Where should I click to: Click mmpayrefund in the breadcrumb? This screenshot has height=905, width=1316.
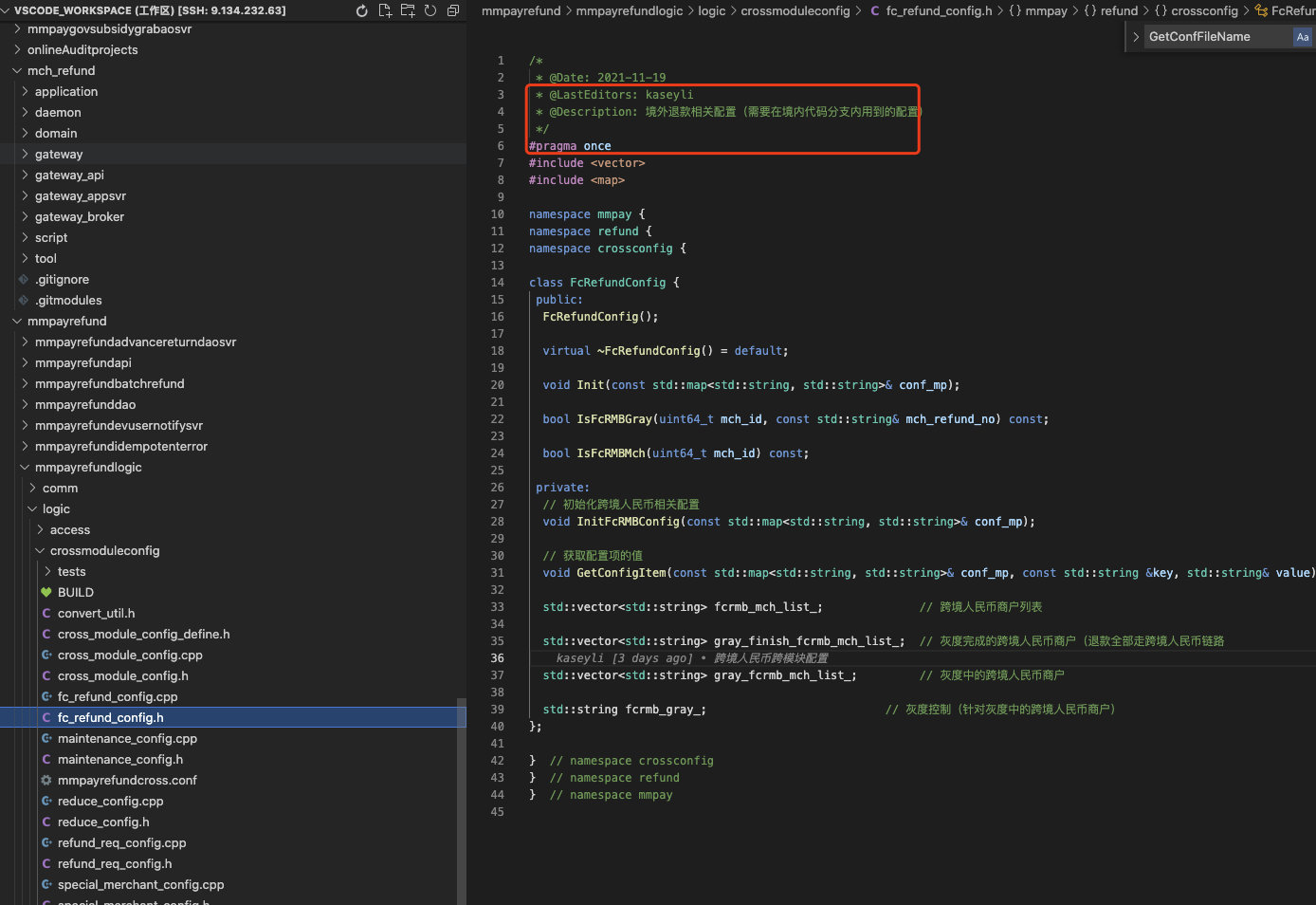(x=521, y=10)
